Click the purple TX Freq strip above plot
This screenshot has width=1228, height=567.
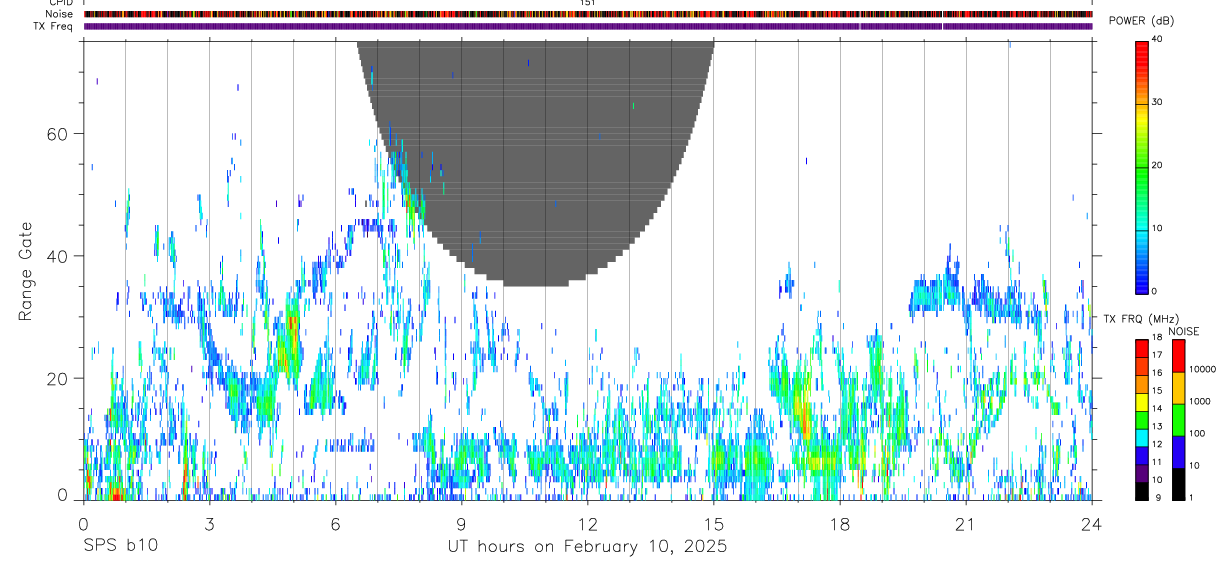(588, 26)
